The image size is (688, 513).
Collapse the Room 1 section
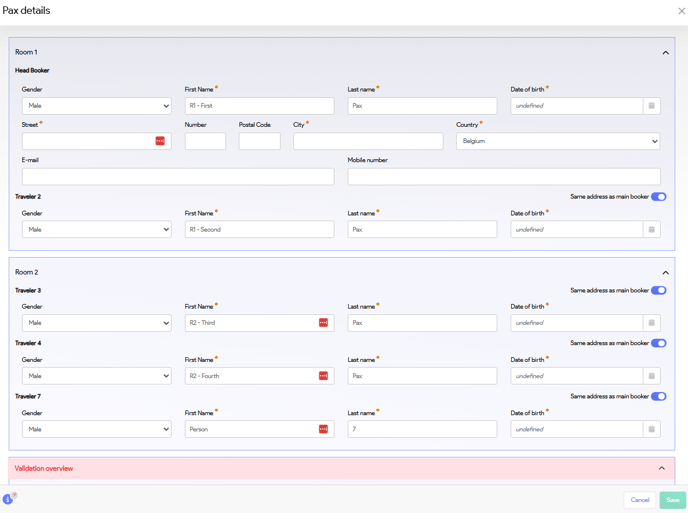point(665,53)
